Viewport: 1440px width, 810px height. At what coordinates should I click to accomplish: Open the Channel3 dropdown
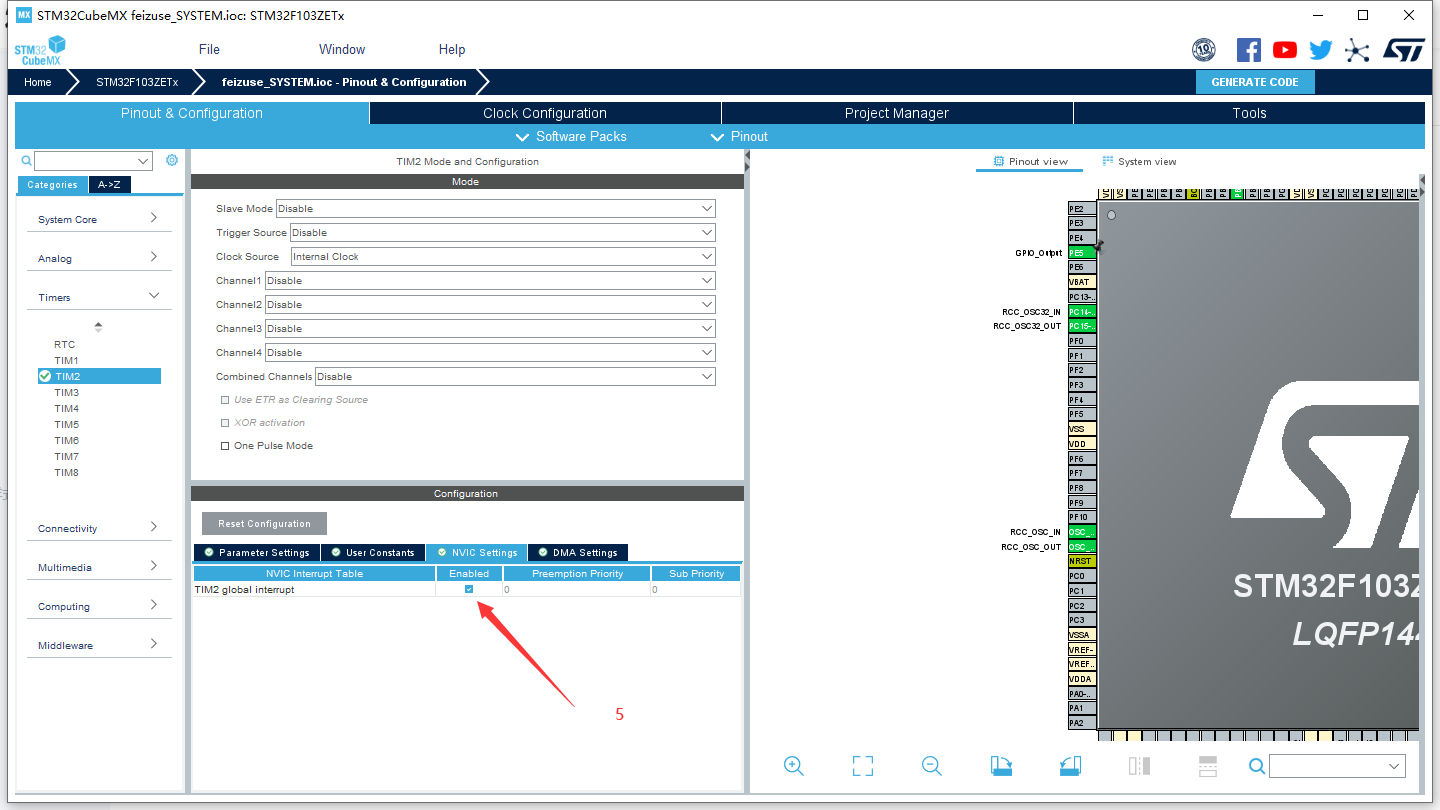point(490,329)
